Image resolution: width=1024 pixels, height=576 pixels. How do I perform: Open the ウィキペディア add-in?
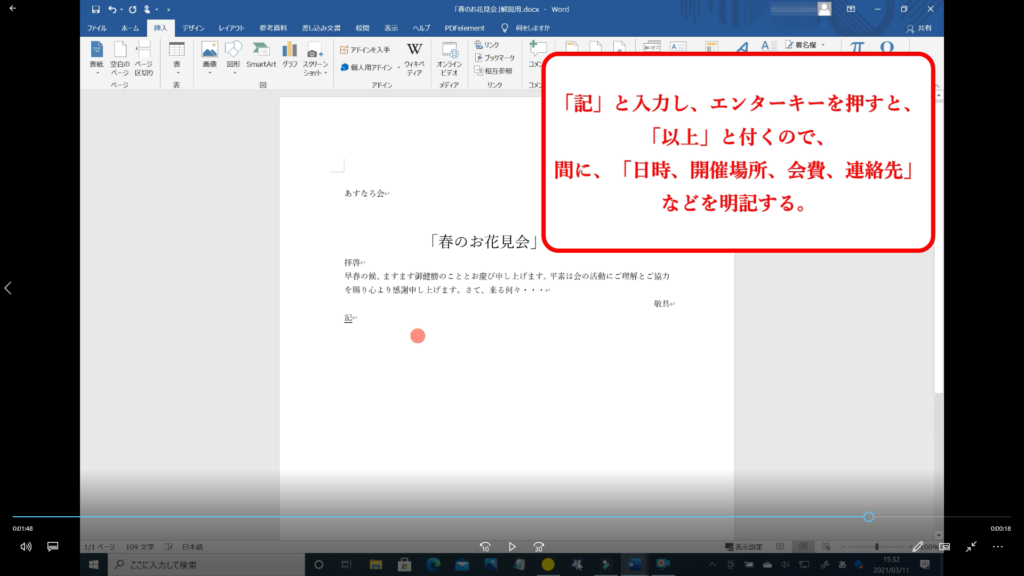coord(414,56)
